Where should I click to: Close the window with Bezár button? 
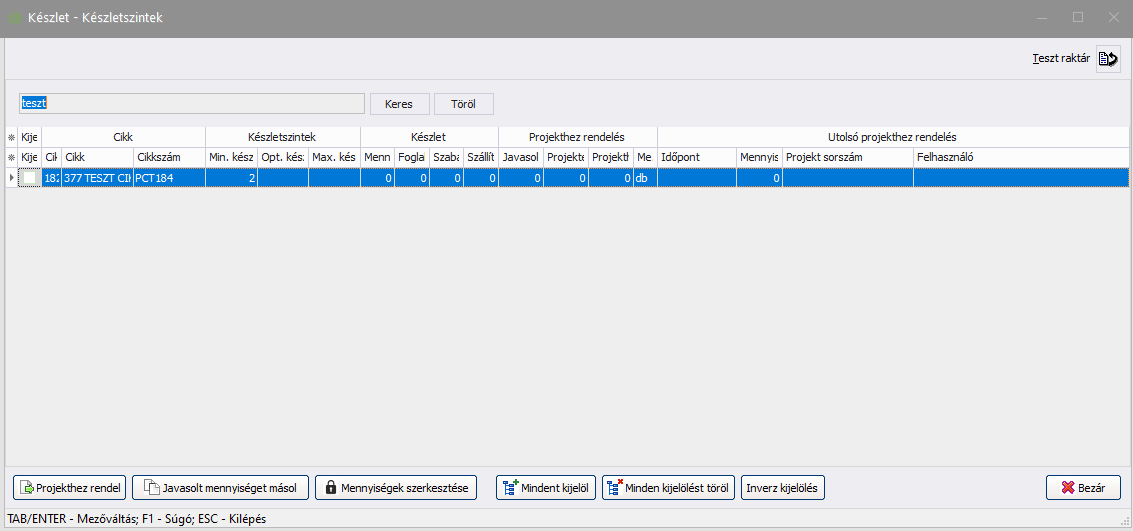point(1083,488)
